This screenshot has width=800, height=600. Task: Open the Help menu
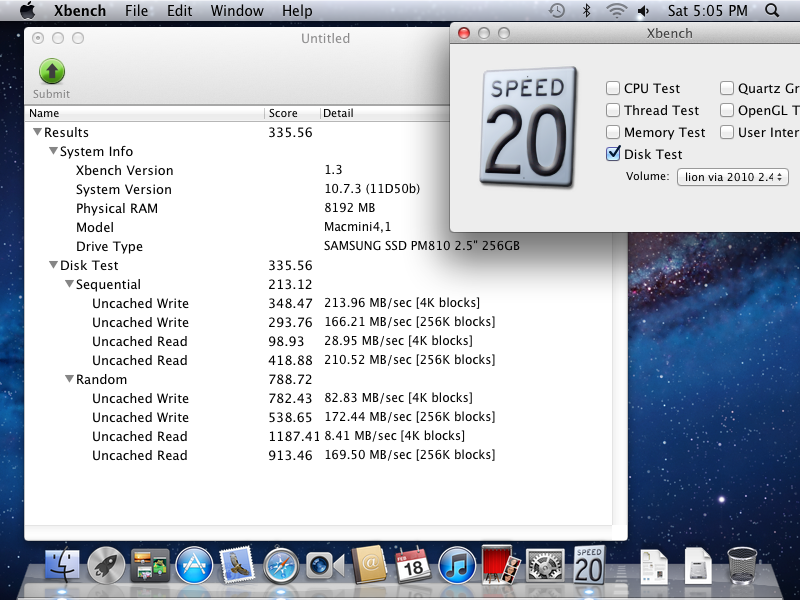(x=297, y=11)
